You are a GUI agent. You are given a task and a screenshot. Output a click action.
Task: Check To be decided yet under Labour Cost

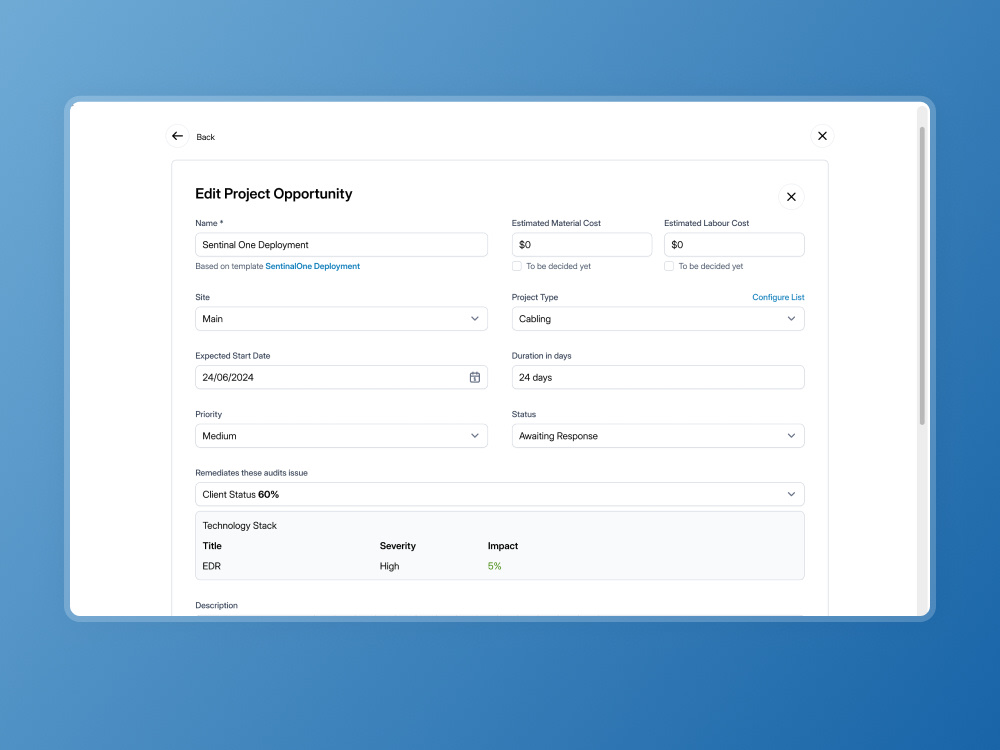coord(669,266)
